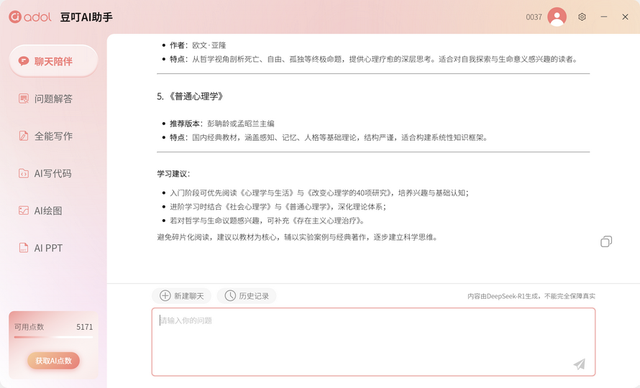Click the 学习建议 heading text
This screenshot has width=640, height=388.
point(173,174)
